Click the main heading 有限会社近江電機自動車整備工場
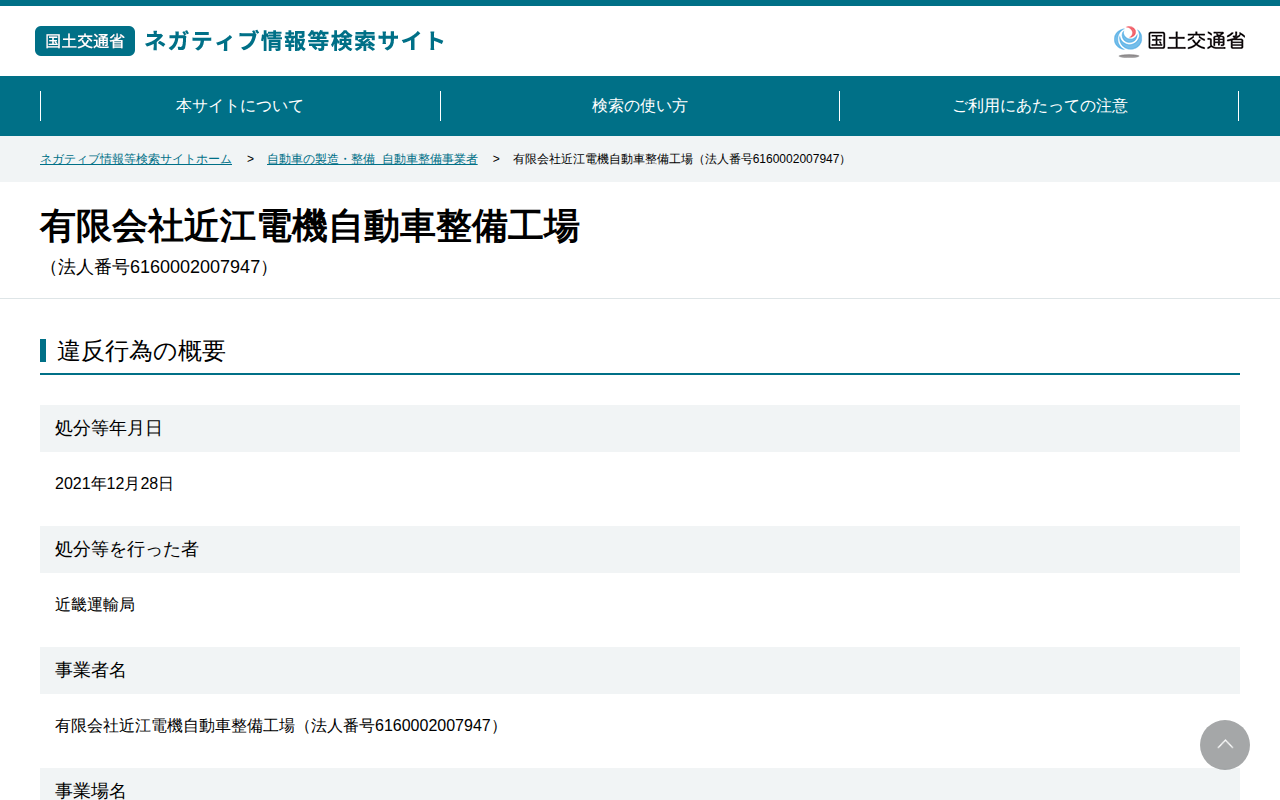Image resolution: width=1280 pixels, height=800 pixels. 310,227
